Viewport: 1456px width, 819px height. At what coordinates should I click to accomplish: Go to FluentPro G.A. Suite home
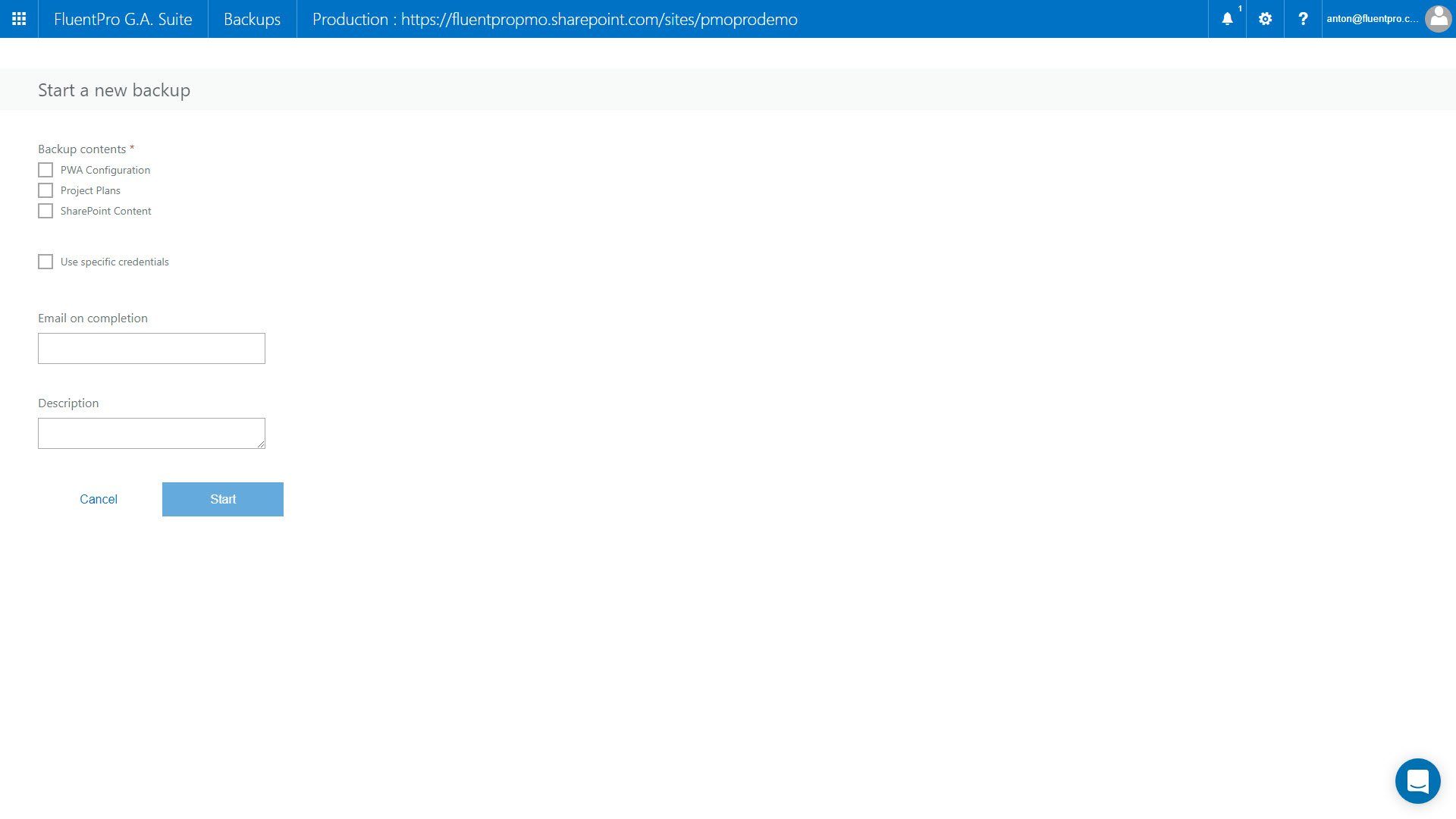123,19
